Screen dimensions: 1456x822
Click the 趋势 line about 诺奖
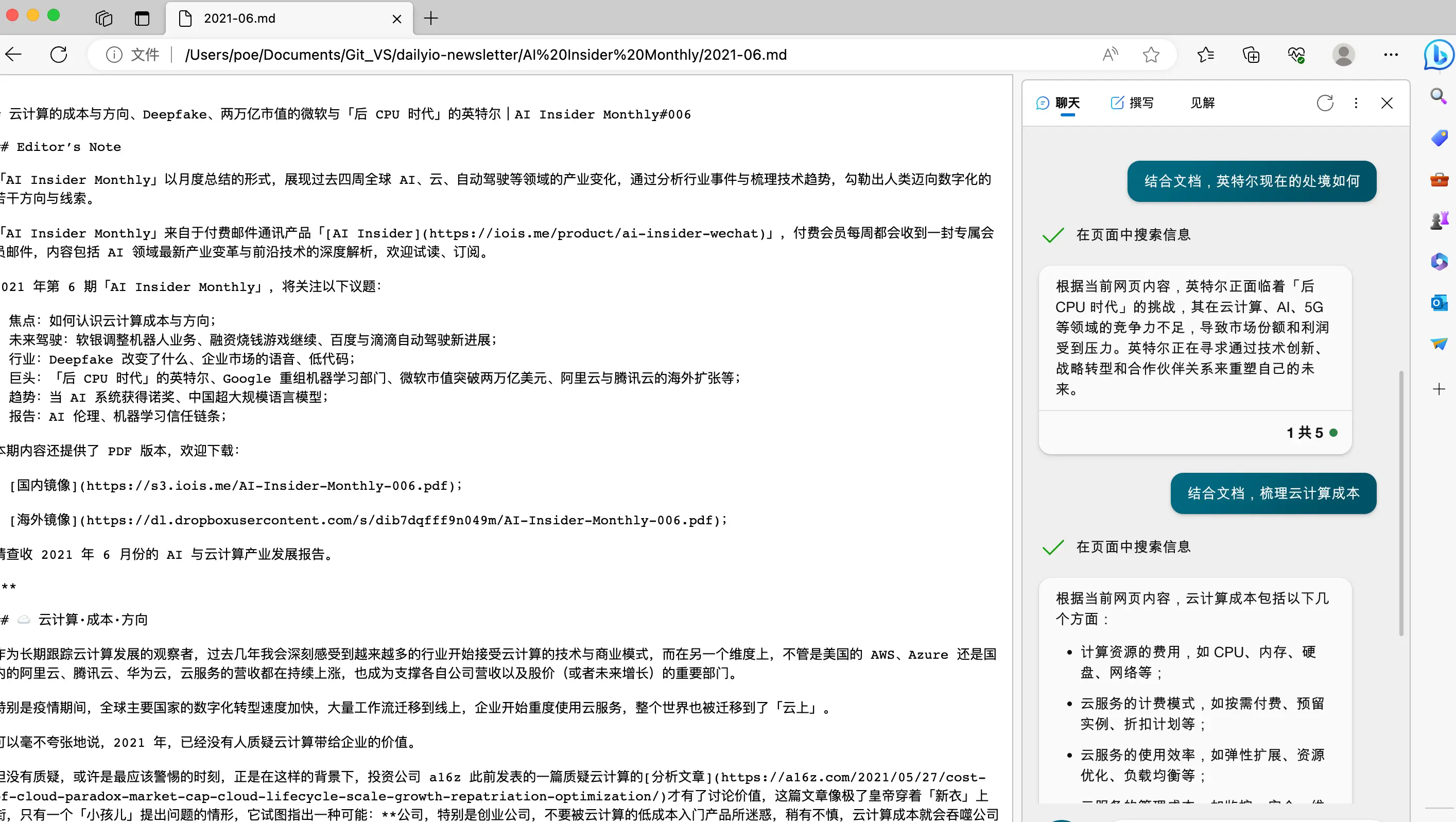[168, 398]
